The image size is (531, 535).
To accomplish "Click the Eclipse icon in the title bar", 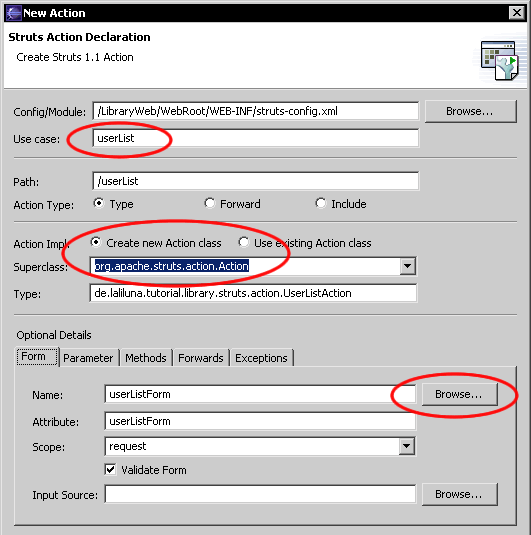I will [14, 13].
